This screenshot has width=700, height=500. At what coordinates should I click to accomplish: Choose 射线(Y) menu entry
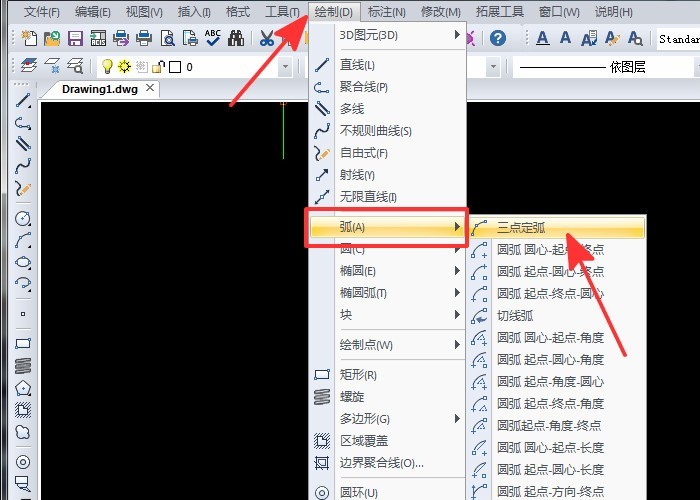coord(388,175)
